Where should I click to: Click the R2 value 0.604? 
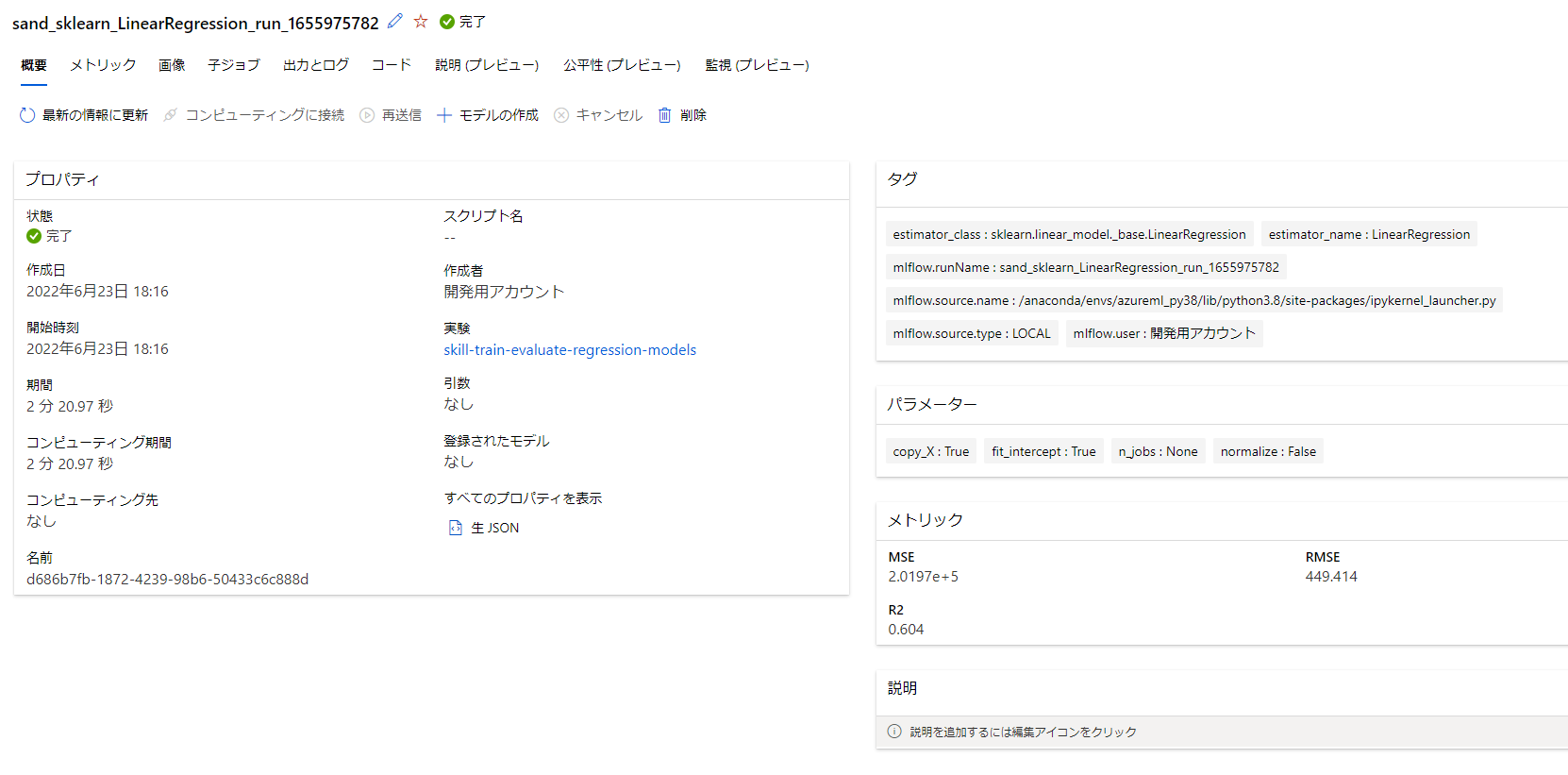click(906, 630)
